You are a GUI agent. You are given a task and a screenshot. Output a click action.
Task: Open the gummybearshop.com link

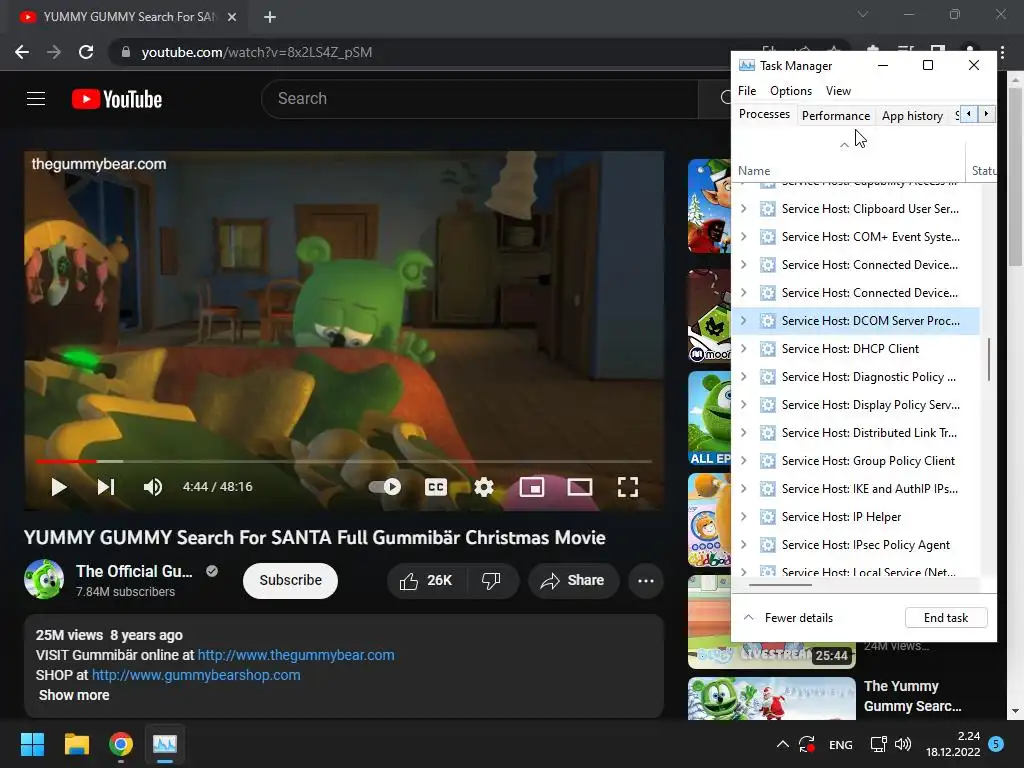pos(196,675)
